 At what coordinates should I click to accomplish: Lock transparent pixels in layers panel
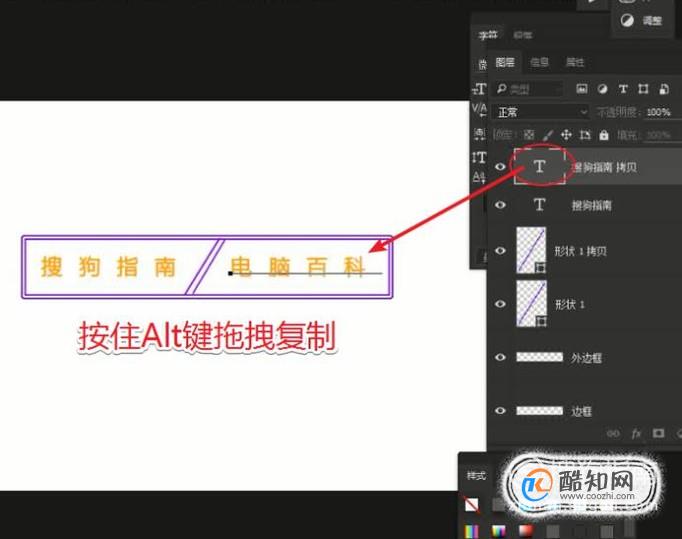point(529,135)
